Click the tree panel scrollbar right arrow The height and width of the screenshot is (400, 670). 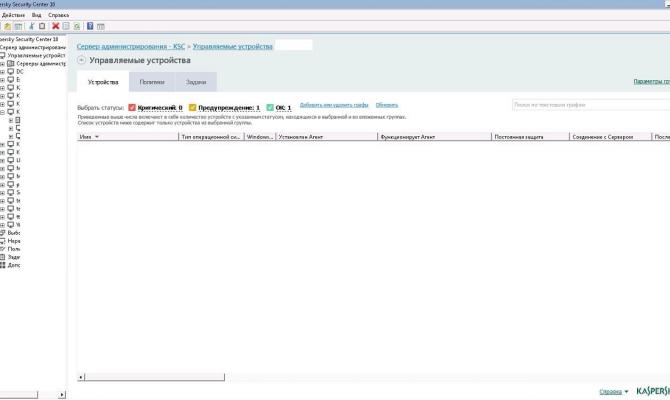62,394
